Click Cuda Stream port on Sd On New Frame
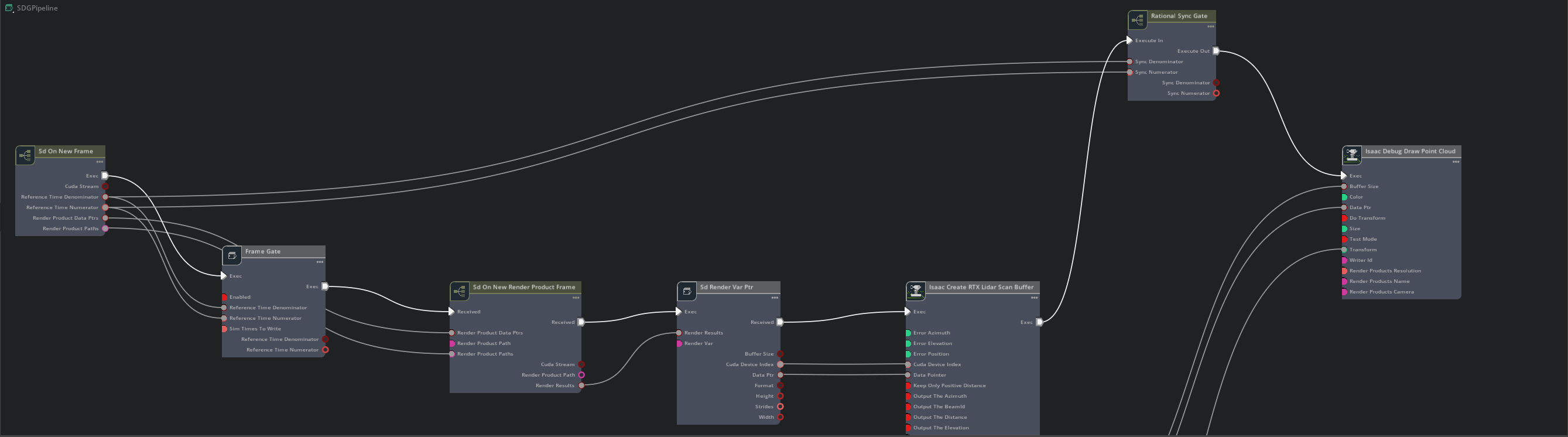The height and width of the screenshot is (437, 1568). pyautogui.click(x=105, y=186)
